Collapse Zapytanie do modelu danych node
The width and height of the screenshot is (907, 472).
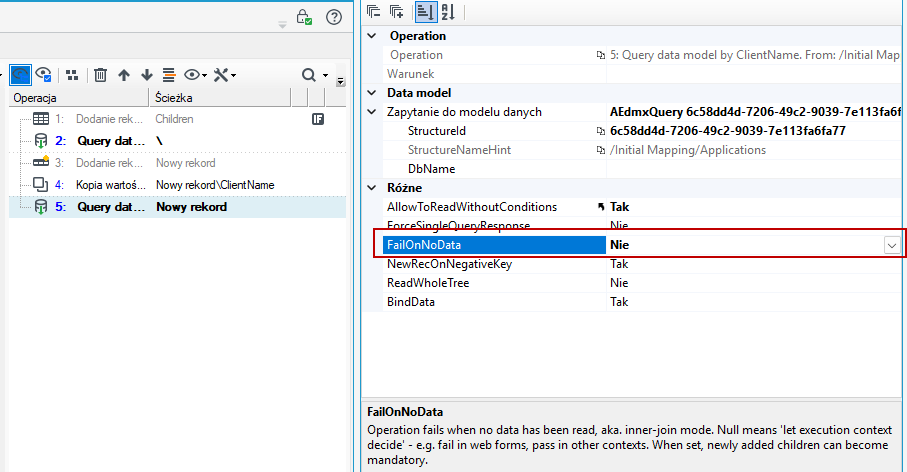point(372,112)
